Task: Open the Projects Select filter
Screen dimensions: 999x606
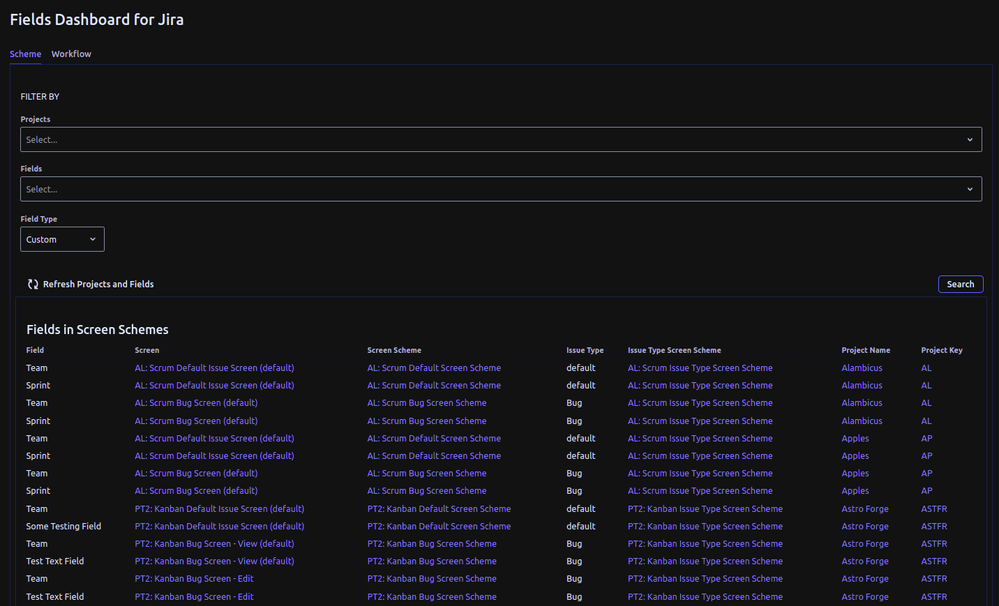Action: [x=500, y=139]
